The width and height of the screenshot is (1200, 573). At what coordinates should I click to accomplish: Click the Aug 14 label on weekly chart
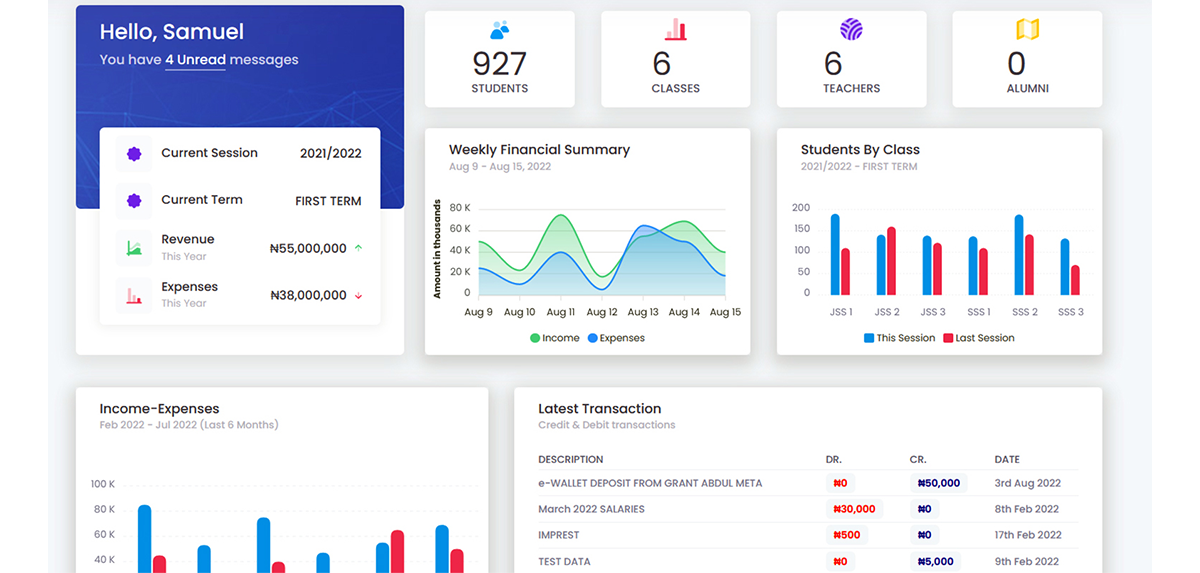[x=684, y=312]
